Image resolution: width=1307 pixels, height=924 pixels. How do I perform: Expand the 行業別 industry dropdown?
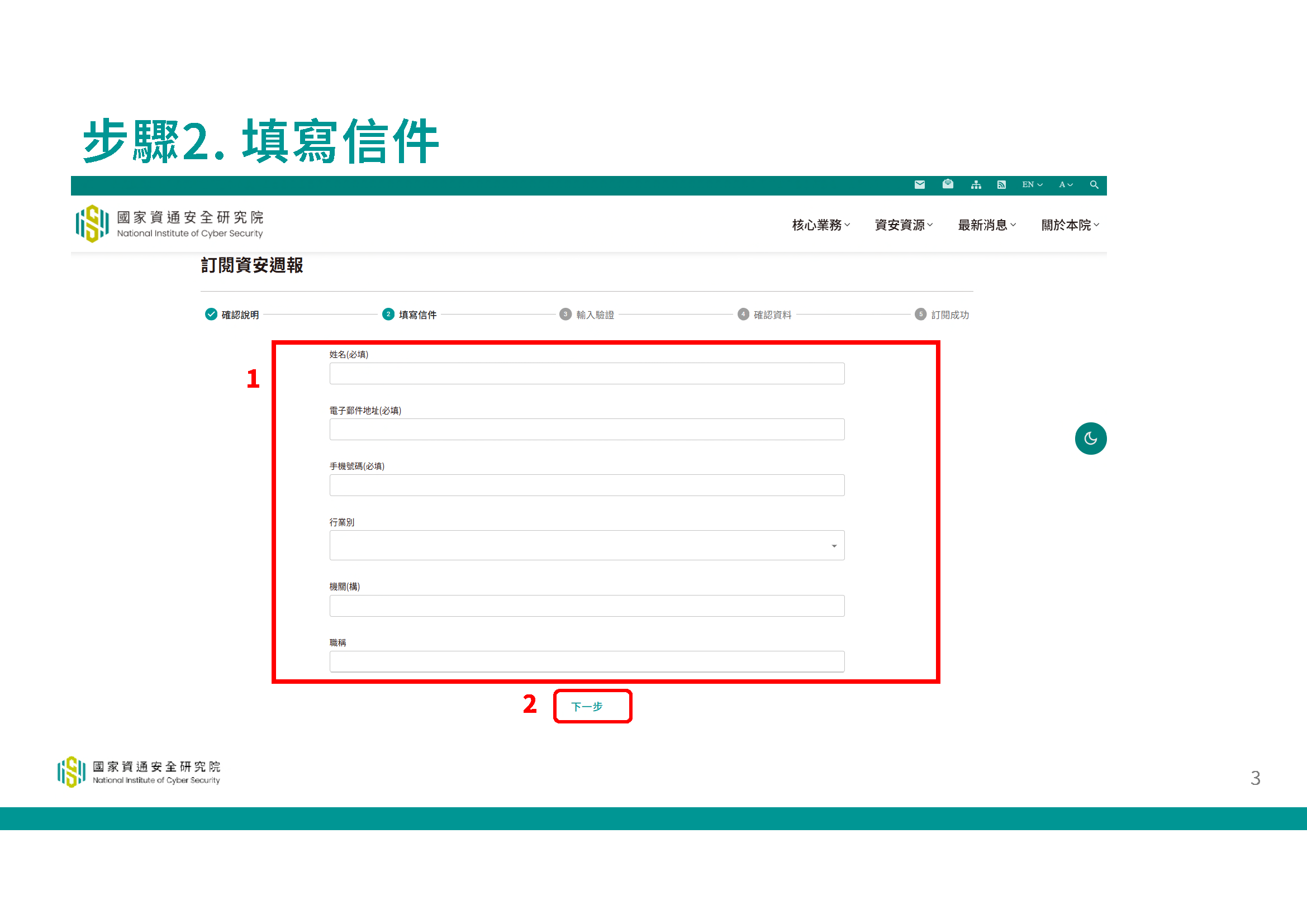(587, 545)
